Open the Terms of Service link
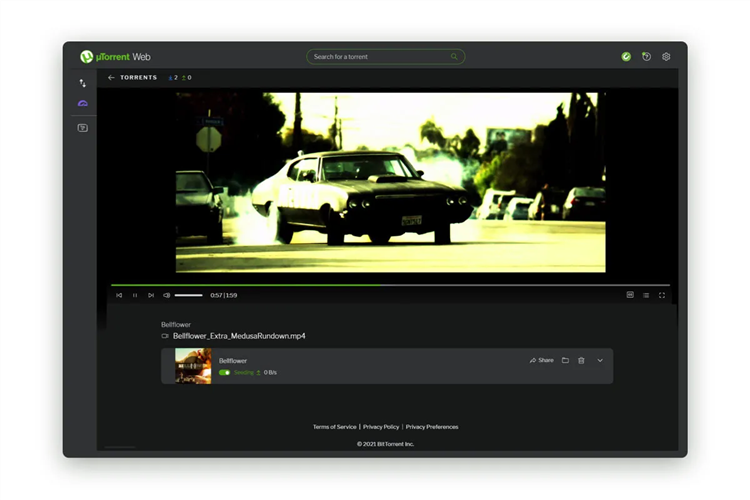 tap(335, 427)
